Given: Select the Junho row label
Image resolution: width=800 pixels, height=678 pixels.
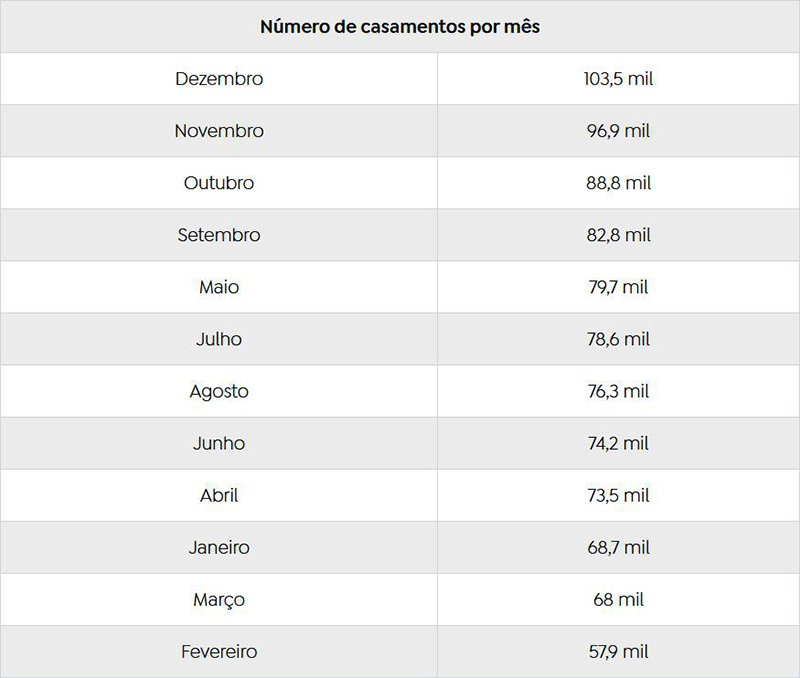Looking at the screenshot, I should pos(219,443).
